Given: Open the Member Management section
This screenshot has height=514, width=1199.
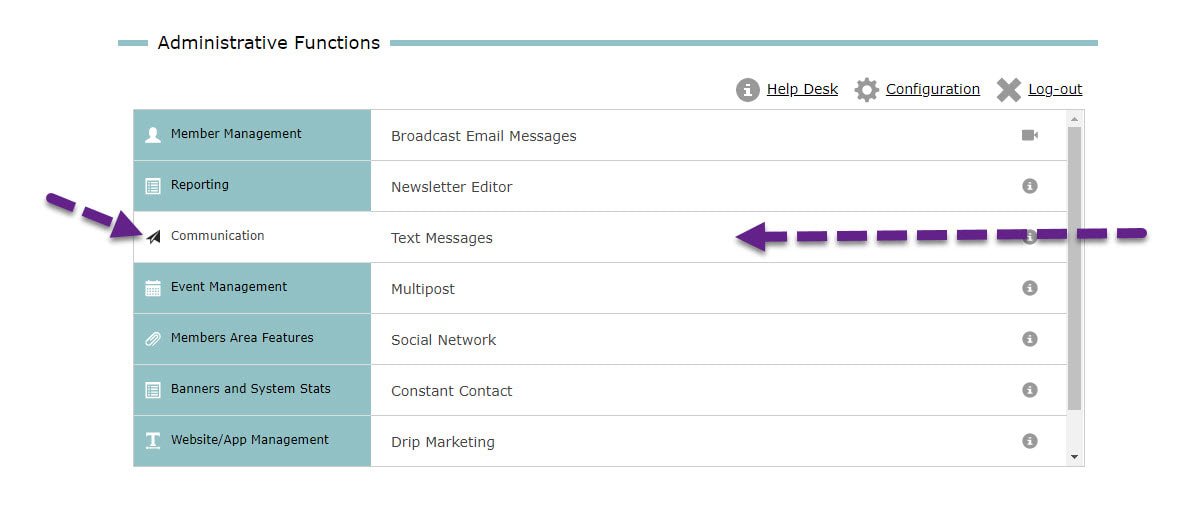Looking at the screenshot, I should pyautogui.click(x=252, y=135).
